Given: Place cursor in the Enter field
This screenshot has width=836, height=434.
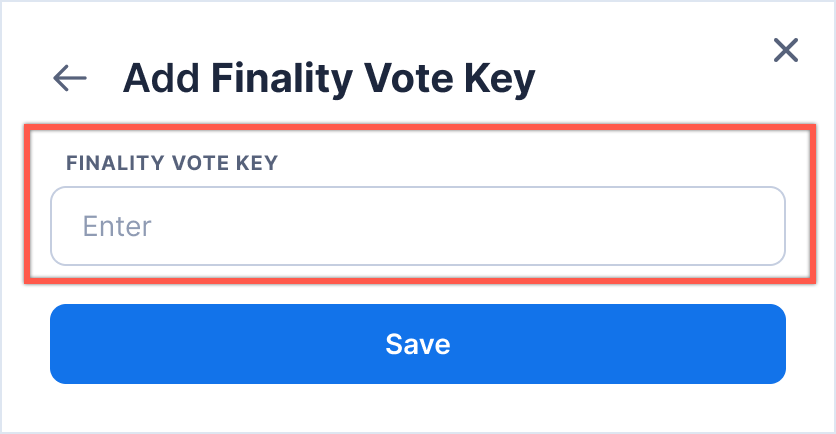Looking at the screenshot, I should [417, 226].
